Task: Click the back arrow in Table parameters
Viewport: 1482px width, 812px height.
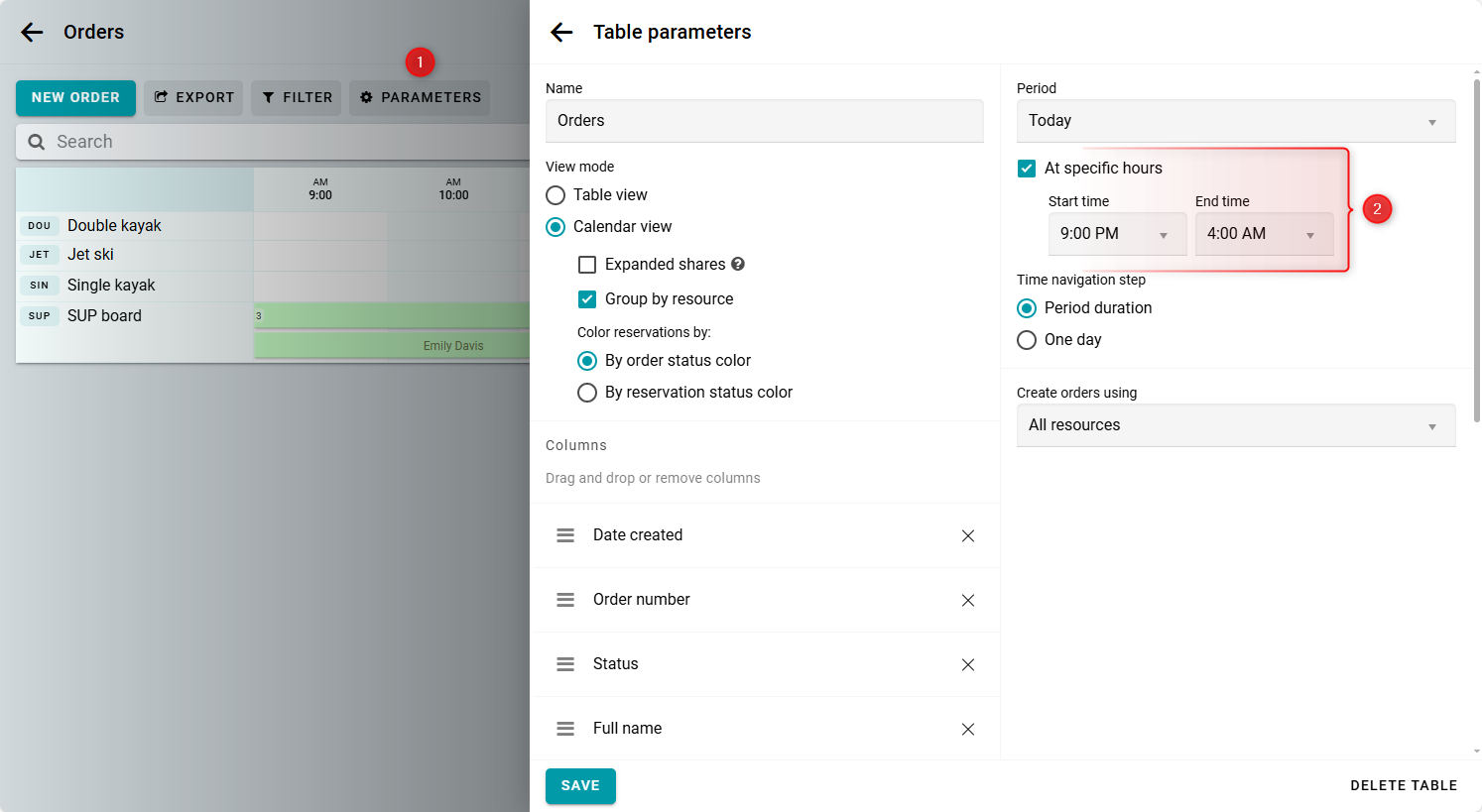Action: coord(561,32)
